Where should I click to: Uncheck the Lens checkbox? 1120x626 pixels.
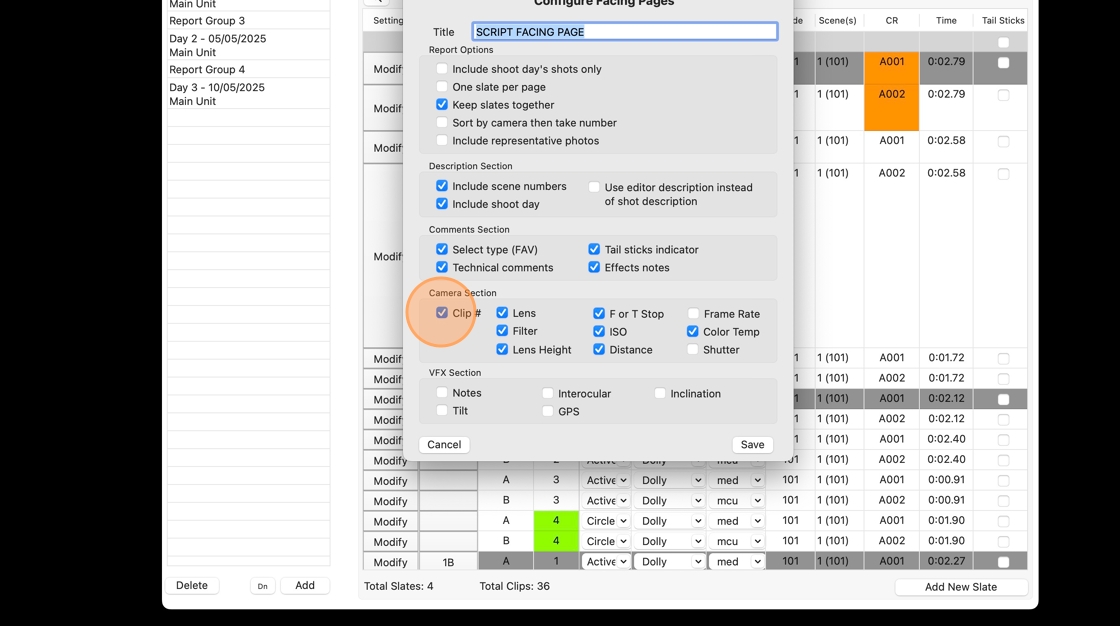[x=502, y=313]
